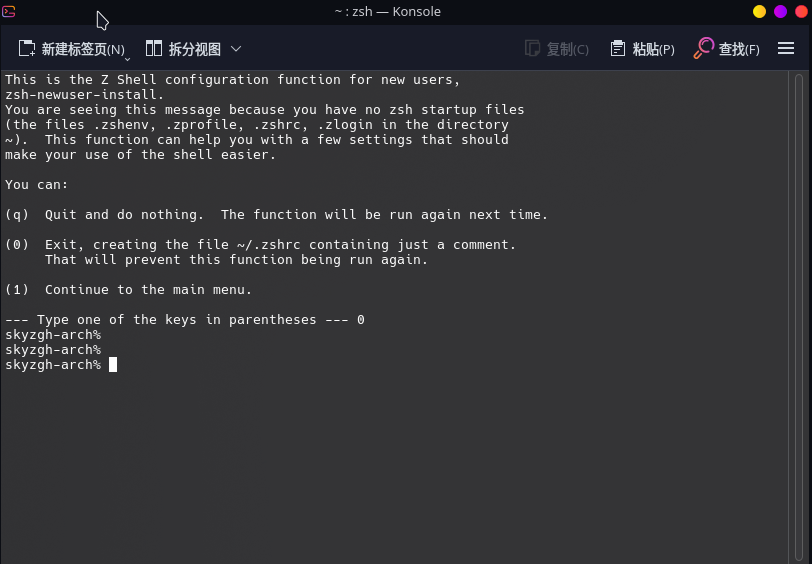Image resolution: width=812 pixels, height=564 pixels.
Task: Click the "(1) Continue to the main menu" line
Action: click(x=129, y=290)
